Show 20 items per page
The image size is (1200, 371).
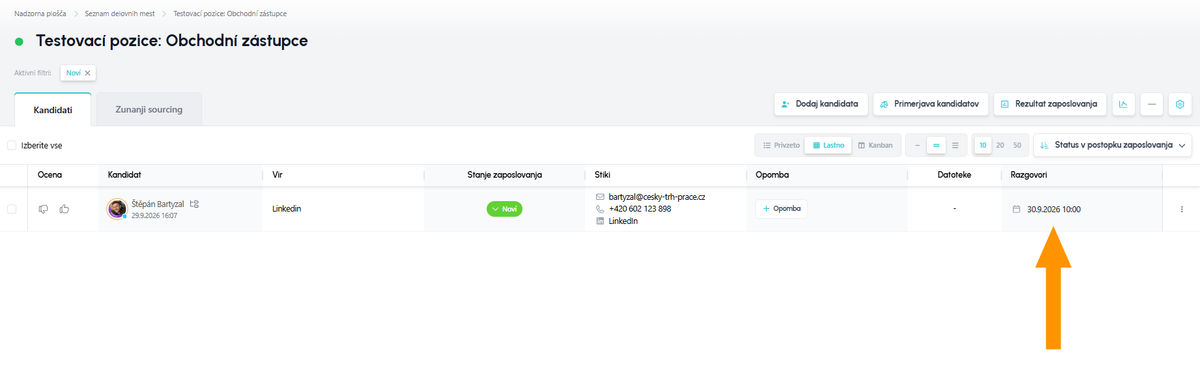tap(1000, 145)
